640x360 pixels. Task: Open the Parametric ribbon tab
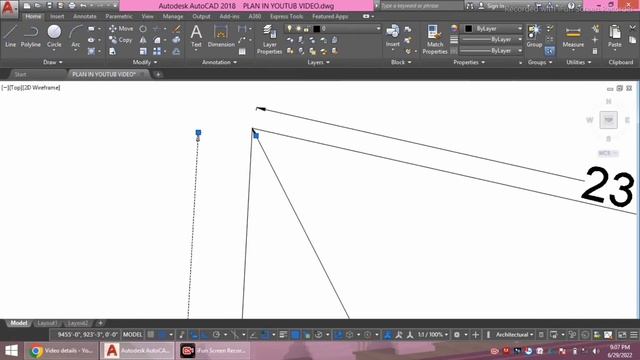[x=119, y=16]
